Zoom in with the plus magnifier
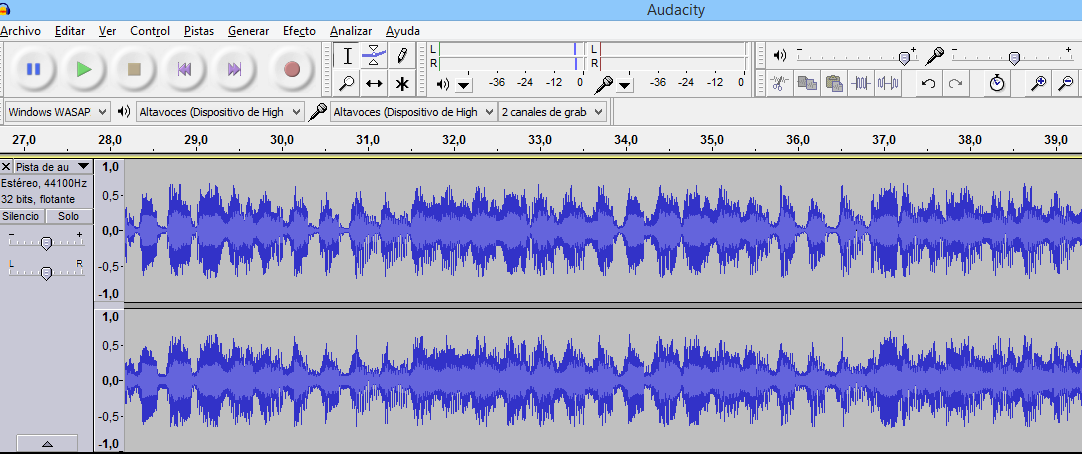The image size is (1082, 454). click(x=1038, y=83)
